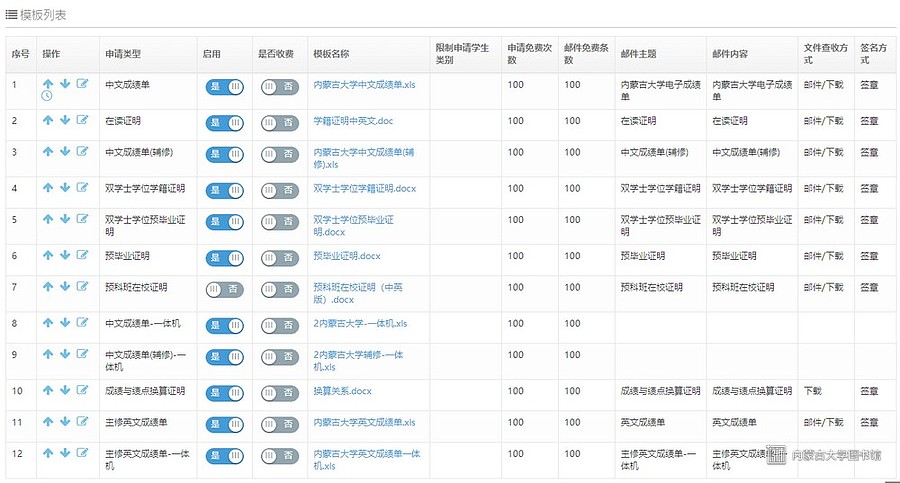Move row 1 中文成绩单 up

point(48,84)
